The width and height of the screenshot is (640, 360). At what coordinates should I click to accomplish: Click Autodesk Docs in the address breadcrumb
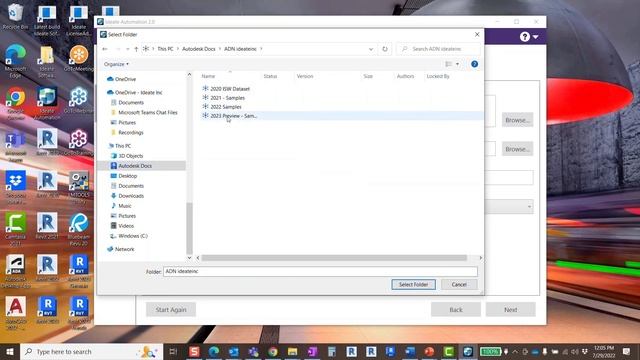(199, 49)
